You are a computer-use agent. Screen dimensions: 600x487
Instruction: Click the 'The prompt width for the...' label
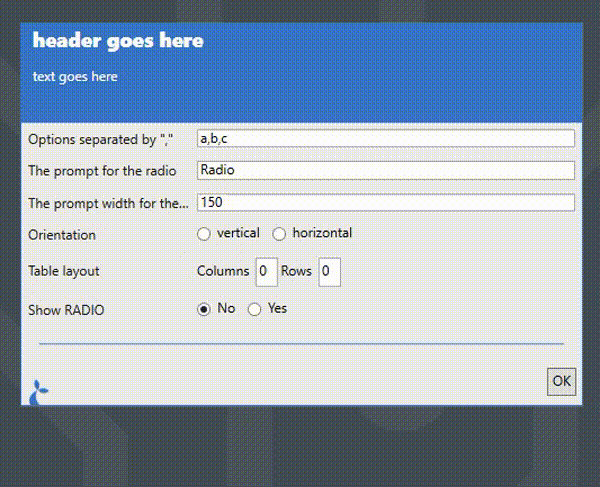click(108, 203)
